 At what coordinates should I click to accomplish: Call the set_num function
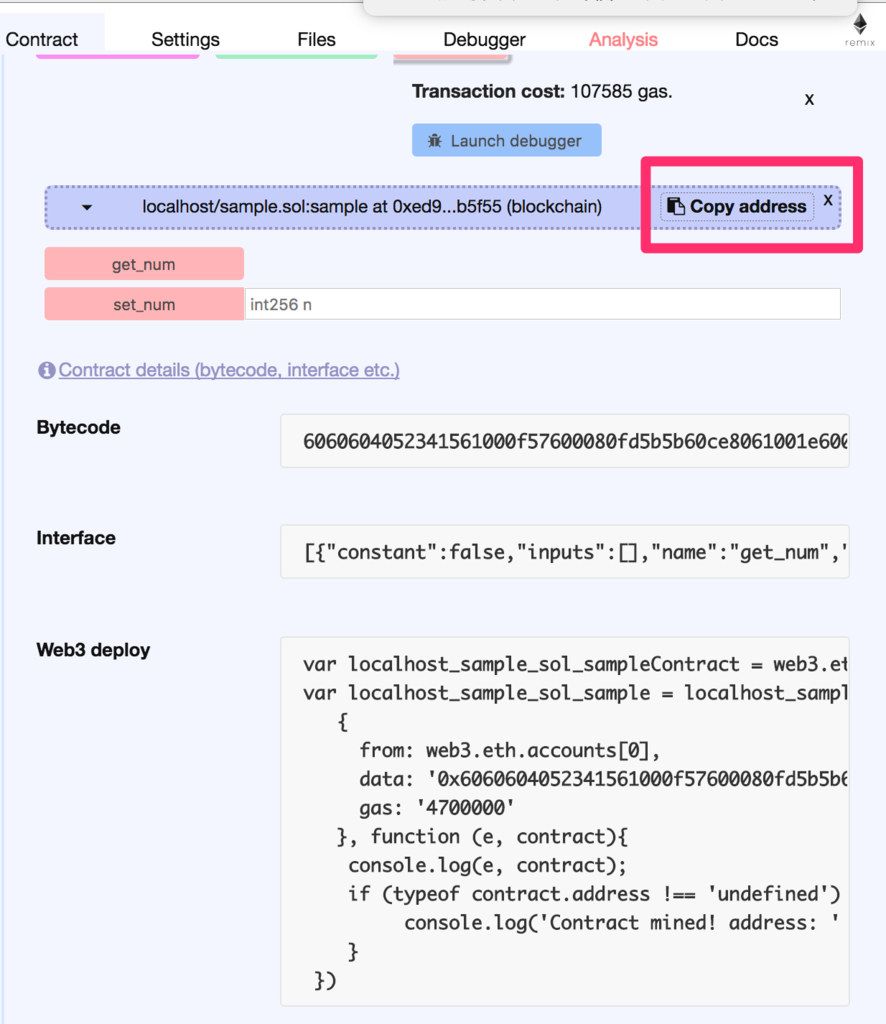click(144, 304)
